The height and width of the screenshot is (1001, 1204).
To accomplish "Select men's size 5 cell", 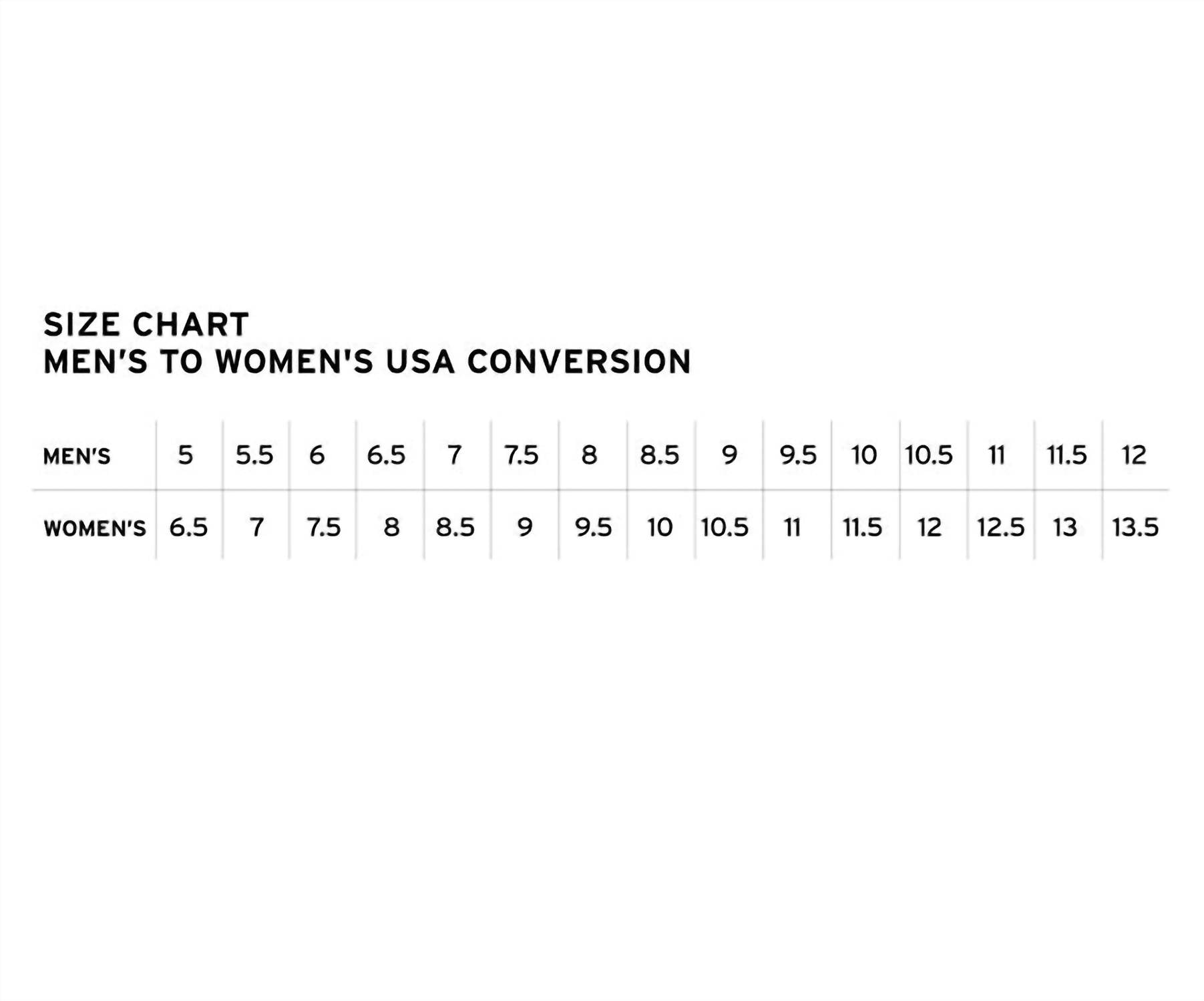I will [x=186, y=455].
